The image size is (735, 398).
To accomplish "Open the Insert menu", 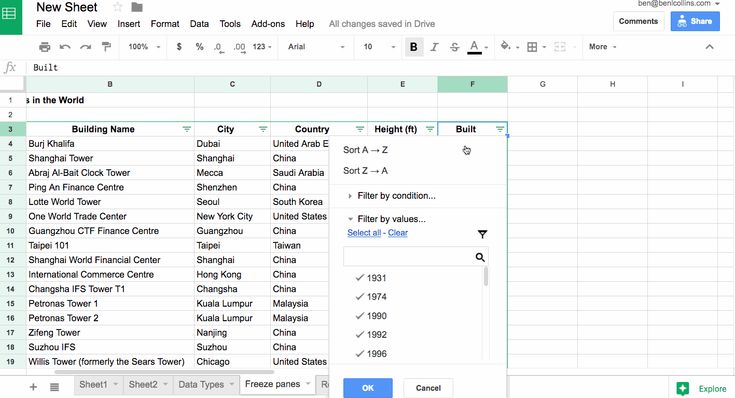I will 128,24.
